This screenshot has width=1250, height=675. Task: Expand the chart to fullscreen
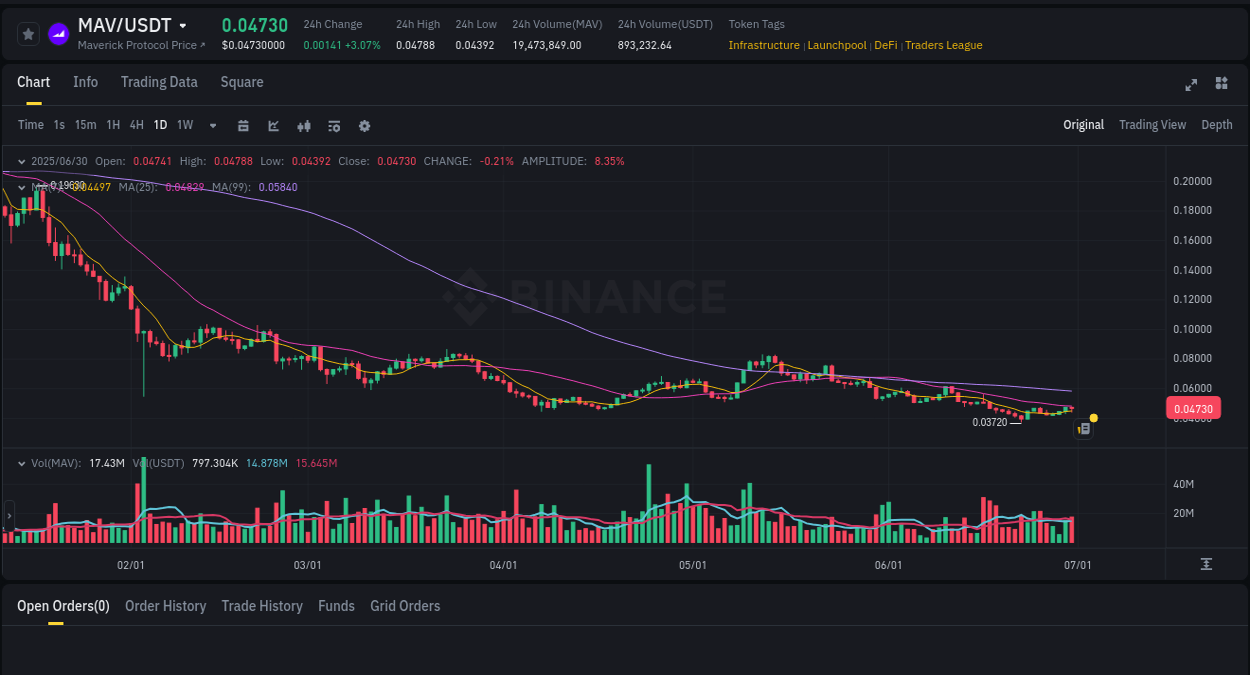[1191, 85]
